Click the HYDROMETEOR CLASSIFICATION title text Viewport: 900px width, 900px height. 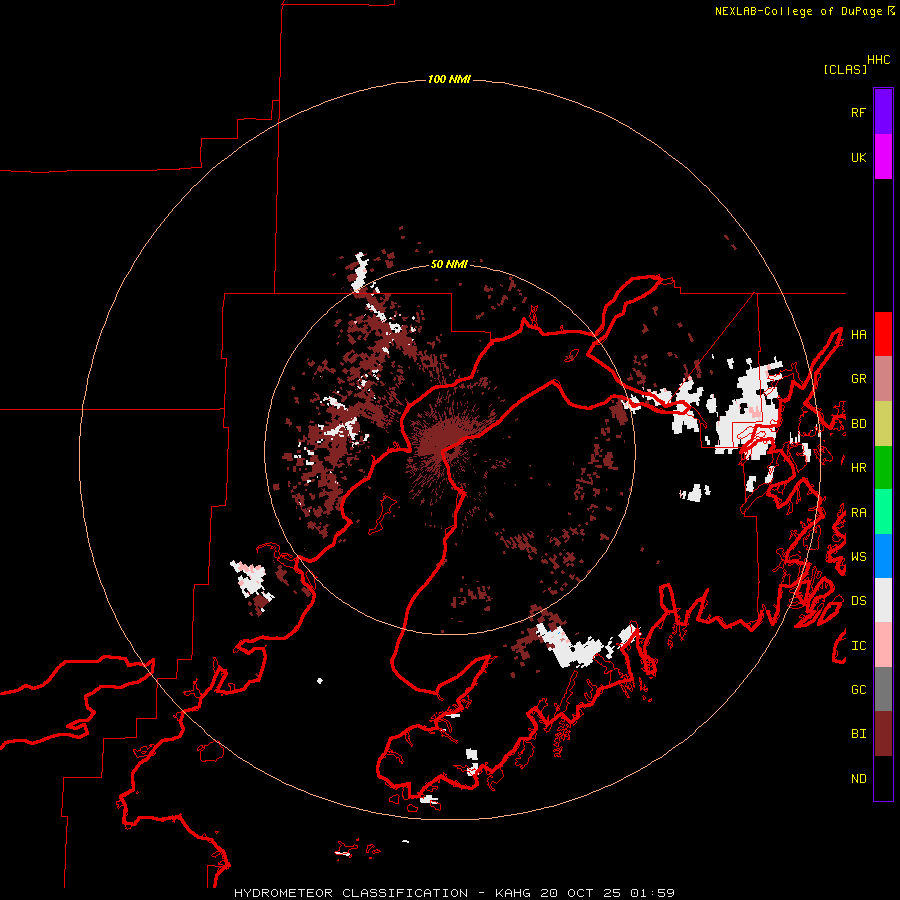point(351,893)
